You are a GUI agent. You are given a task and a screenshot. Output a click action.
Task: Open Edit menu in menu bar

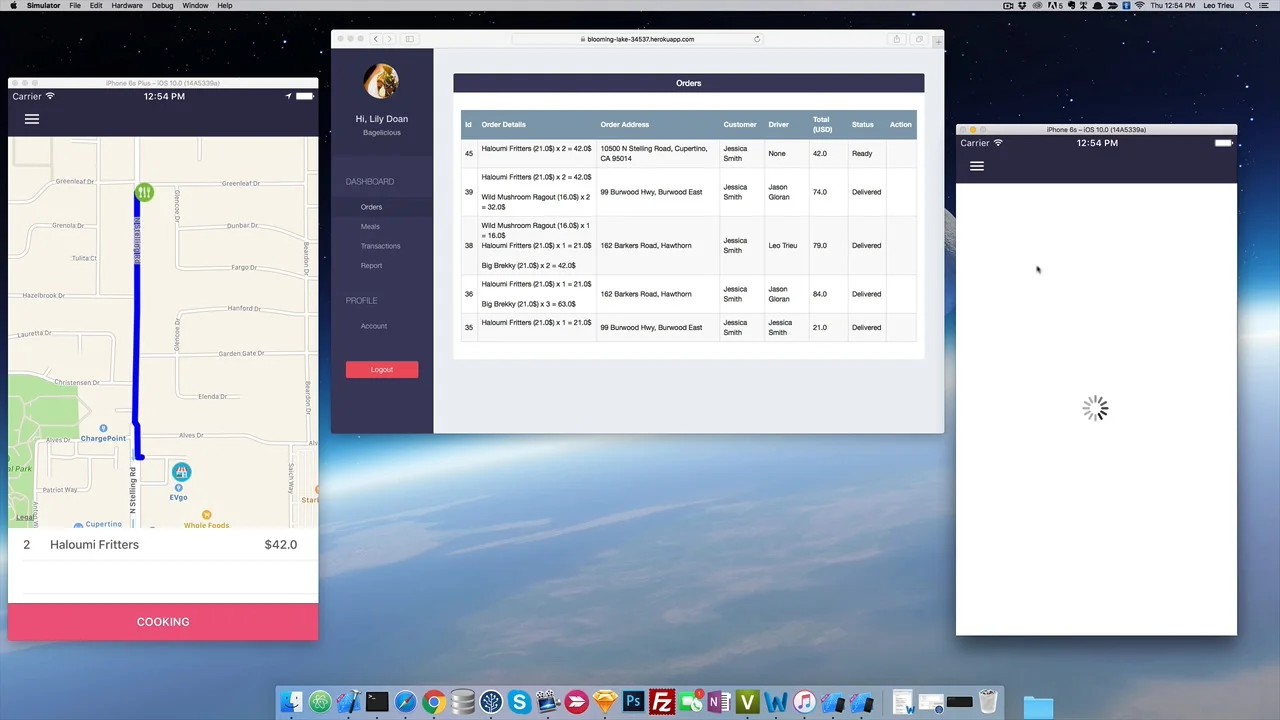[96, 6]
